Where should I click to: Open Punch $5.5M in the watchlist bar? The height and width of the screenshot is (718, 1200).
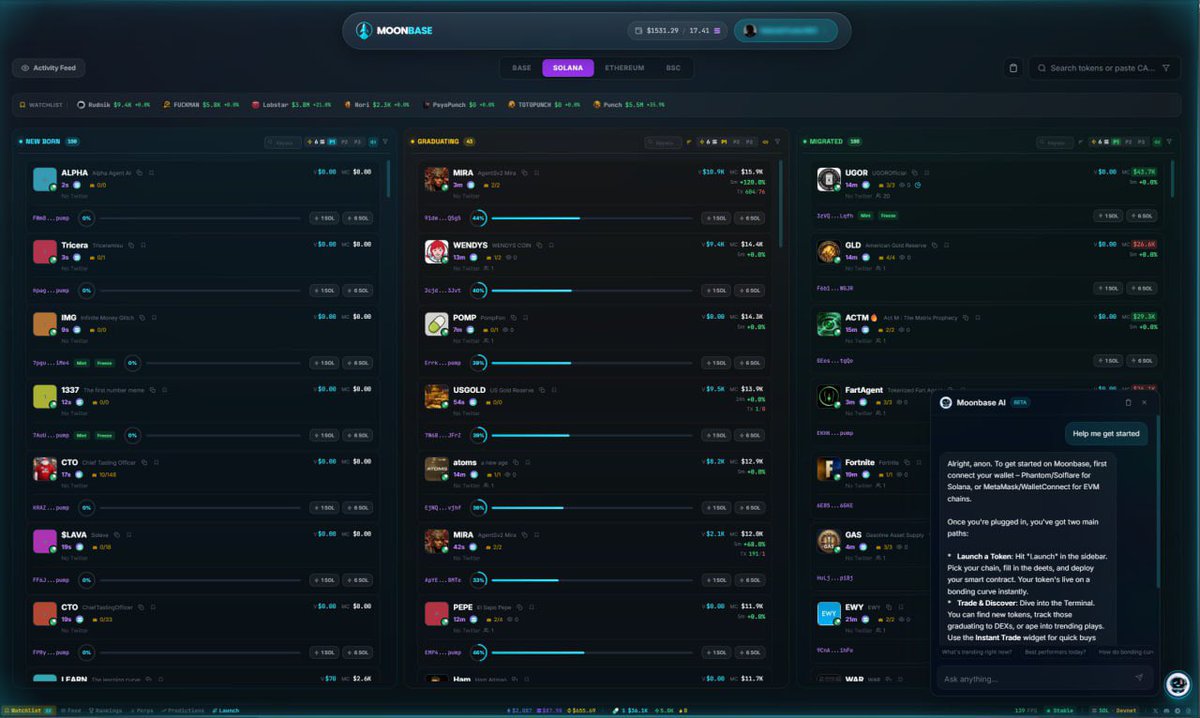click(629, 104)
